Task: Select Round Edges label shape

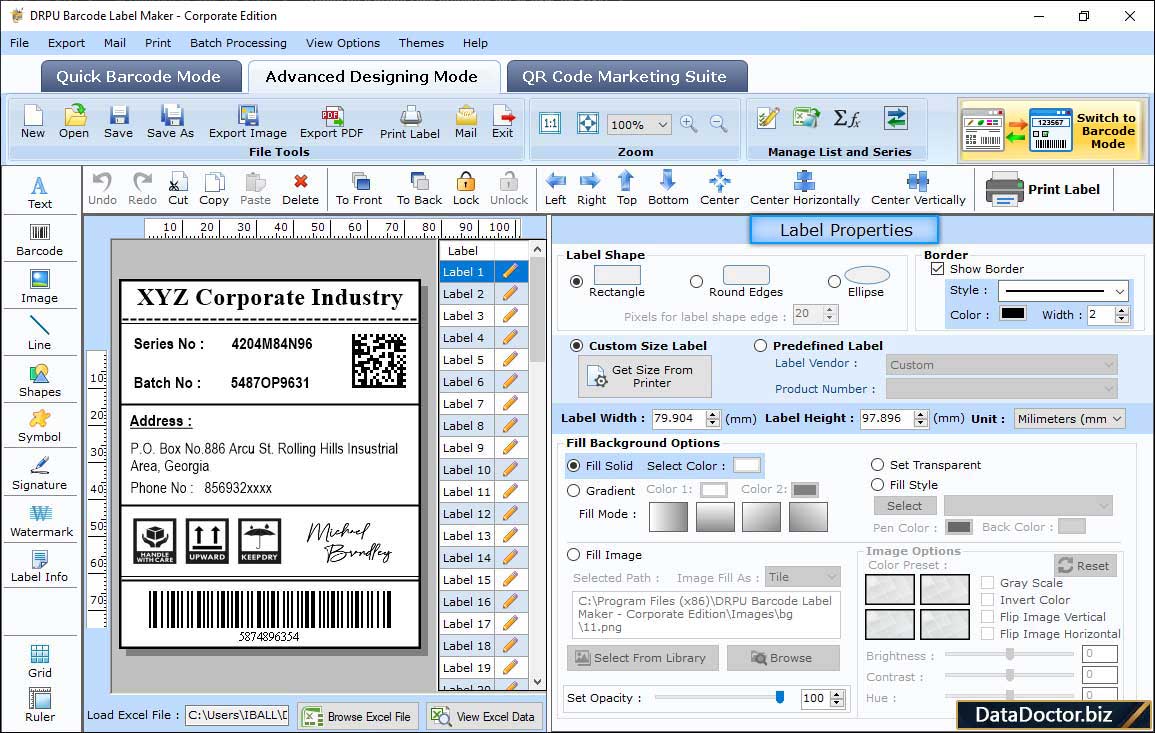Action: pos(696,281)
